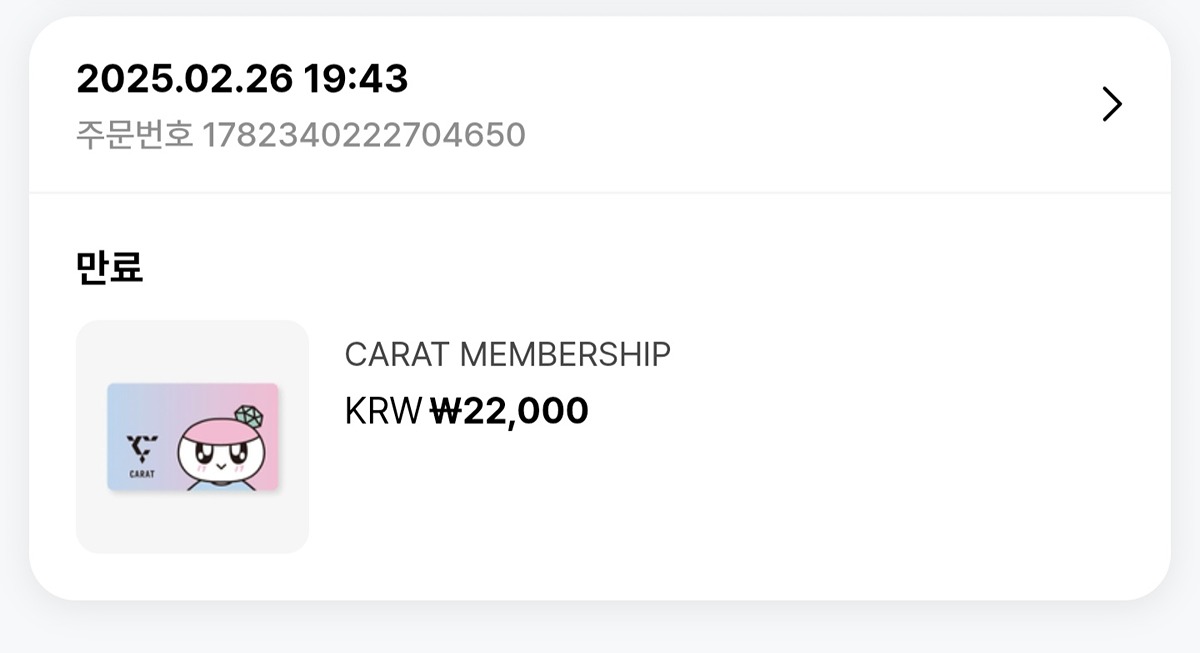Viewport: 1200px width, 653px height.
Task: Click the 2025.02.26 order date heading
Action: (x=181, y=80)
